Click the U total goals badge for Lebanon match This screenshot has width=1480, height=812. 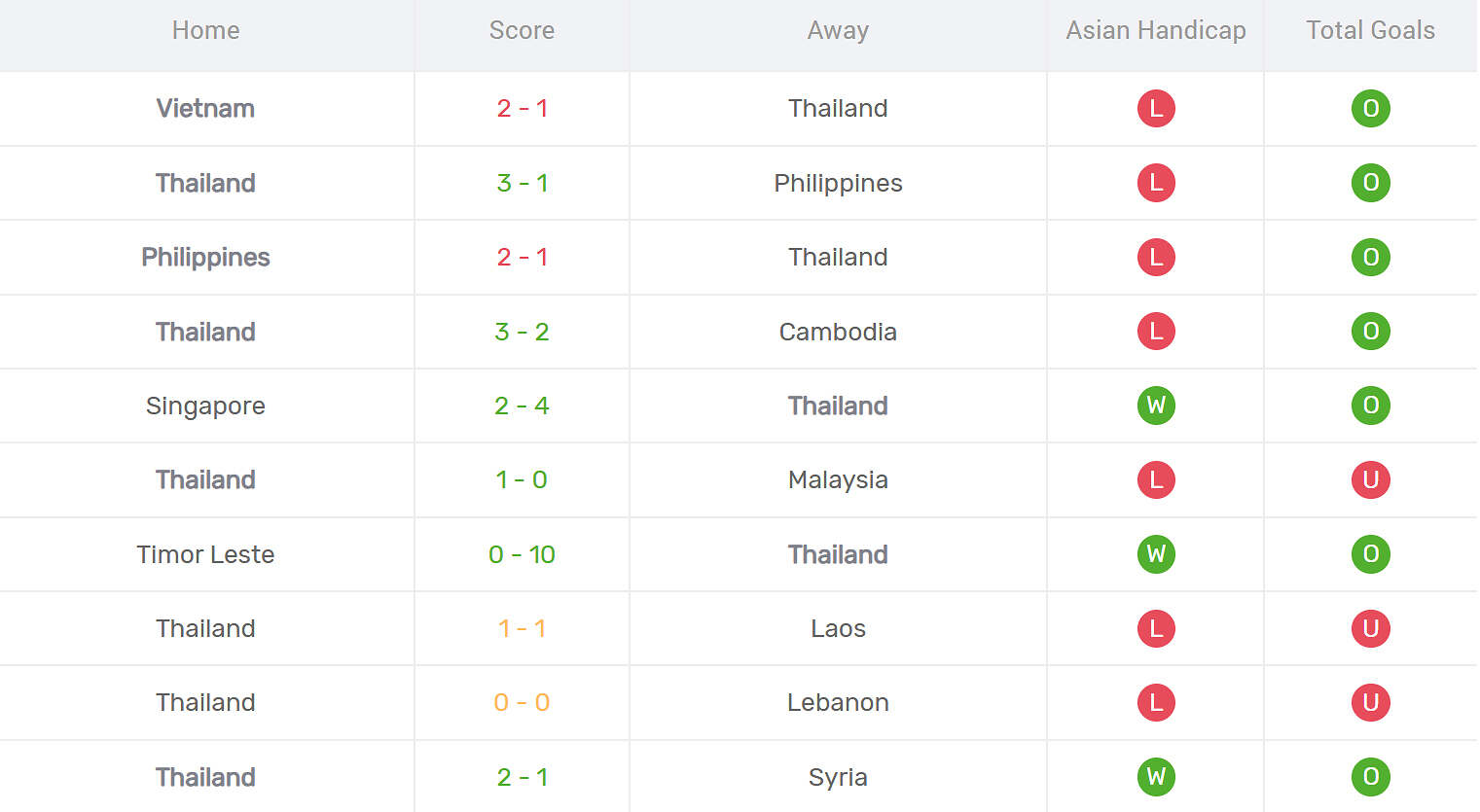click(1370, 702)
